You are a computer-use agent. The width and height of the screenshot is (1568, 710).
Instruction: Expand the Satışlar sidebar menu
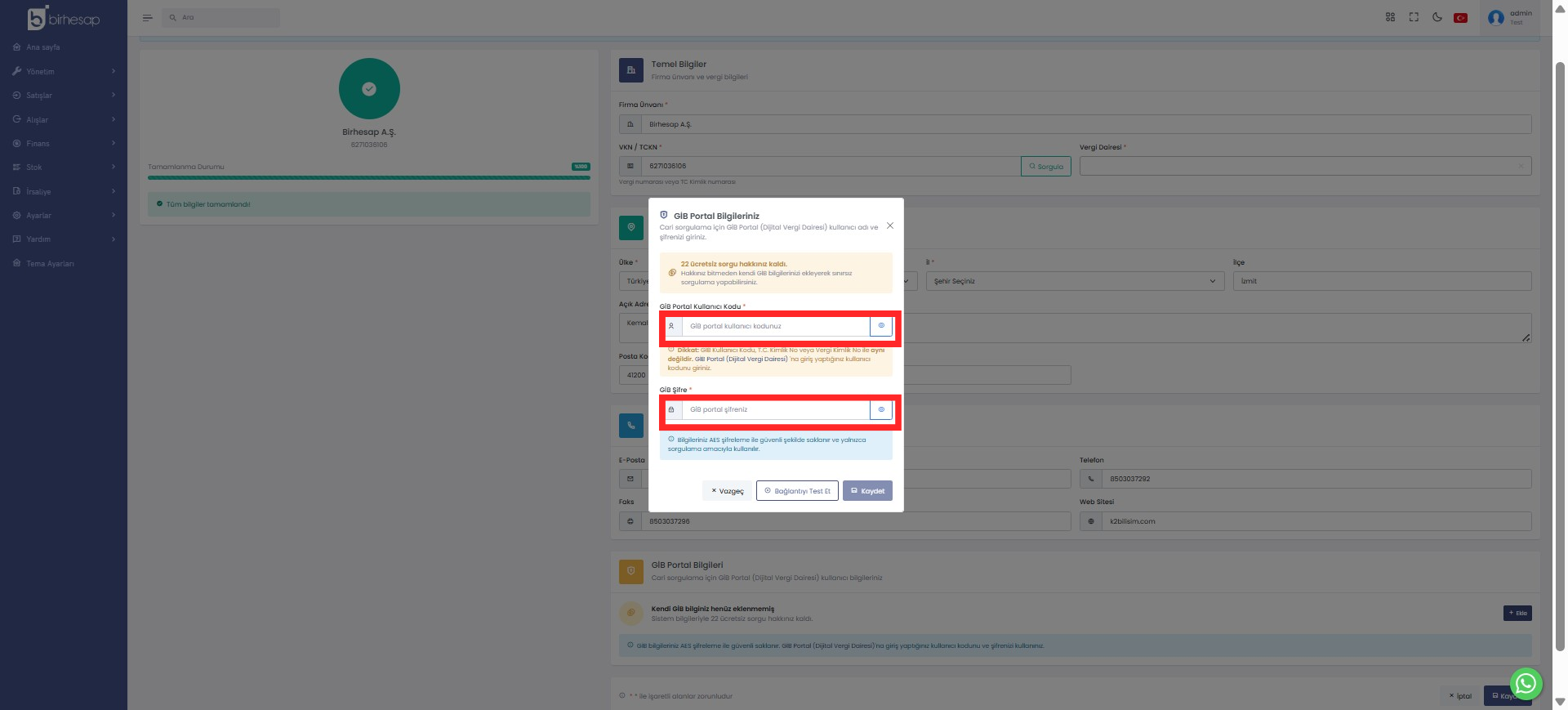point(64,96)
